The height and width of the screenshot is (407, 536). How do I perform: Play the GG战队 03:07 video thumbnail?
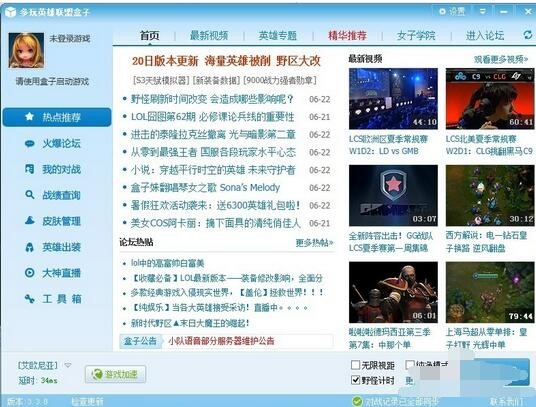393,195
